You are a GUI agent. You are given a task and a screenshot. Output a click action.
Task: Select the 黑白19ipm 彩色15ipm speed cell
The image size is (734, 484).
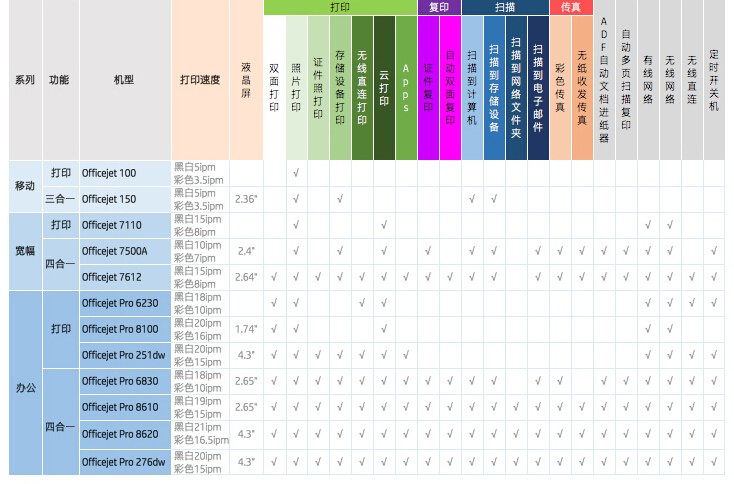tap(198, 408)
